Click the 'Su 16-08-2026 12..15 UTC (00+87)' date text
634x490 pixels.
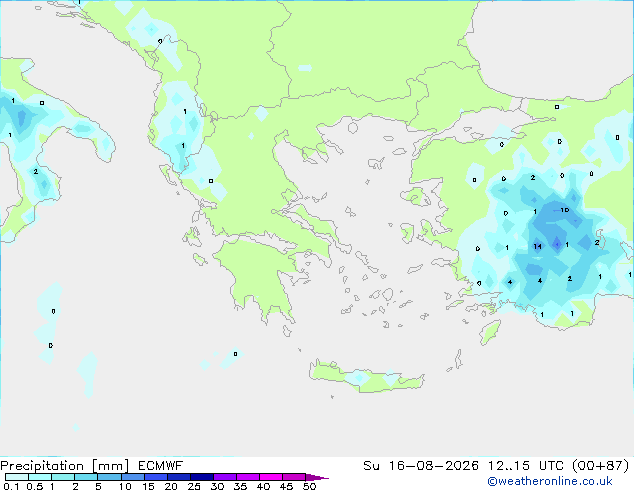tap(496, 466)
